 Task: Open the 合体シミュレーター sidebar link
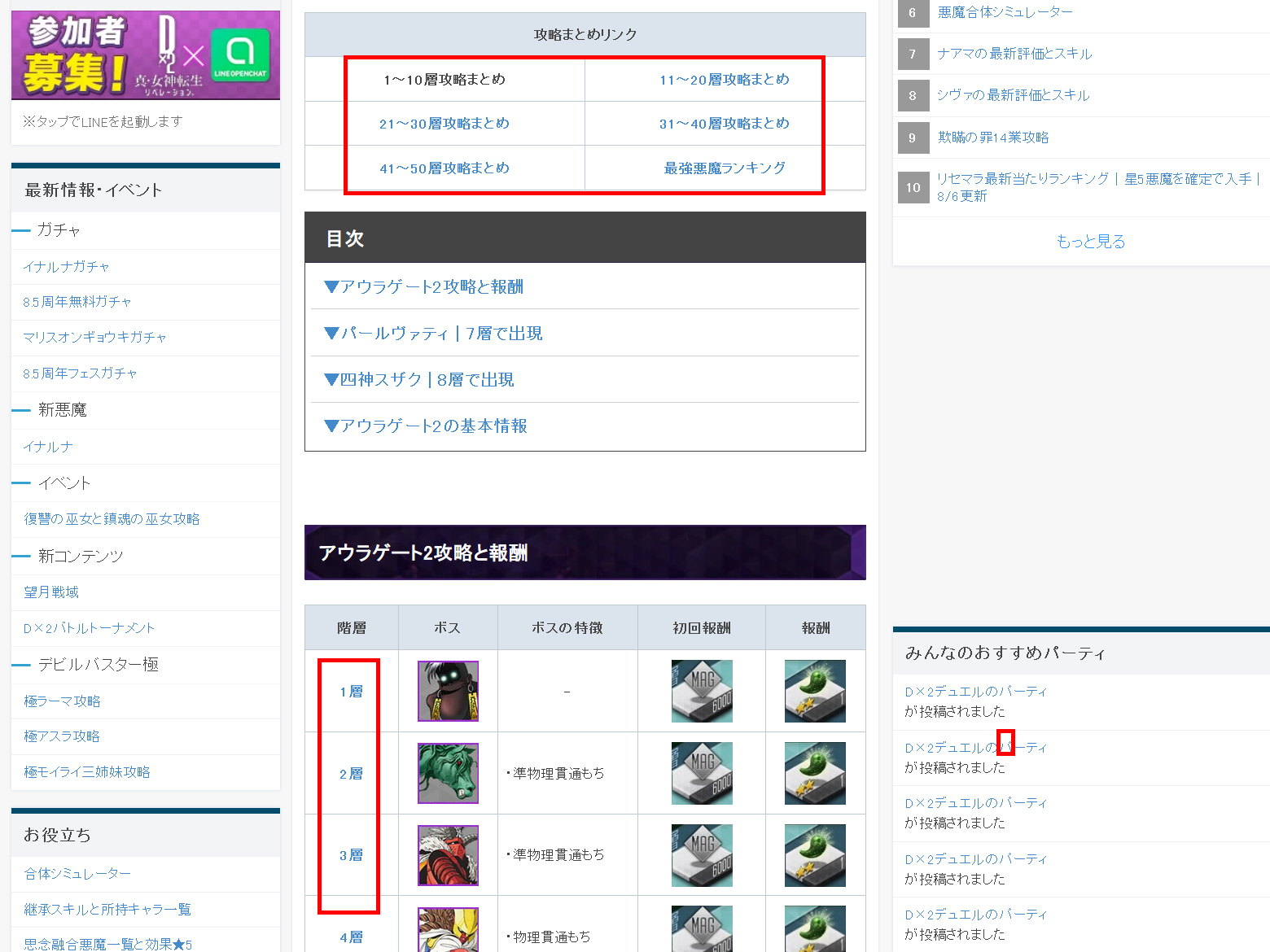pos(77,874)
